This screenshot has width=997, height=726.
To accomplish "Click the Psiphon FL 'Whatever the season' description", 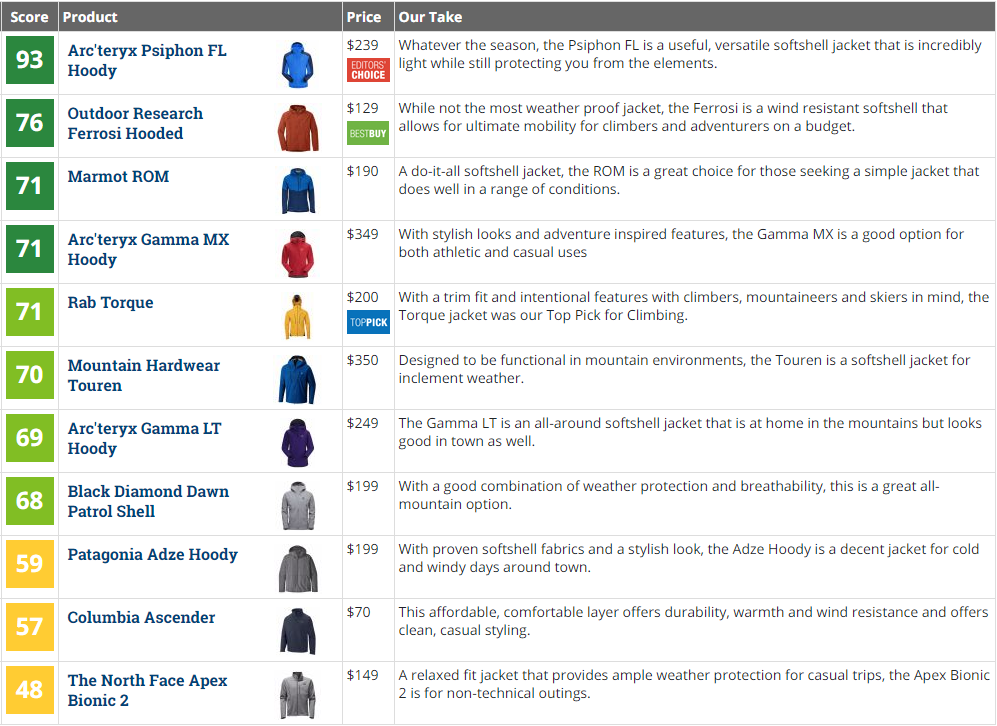I will (x=691, y=54).
